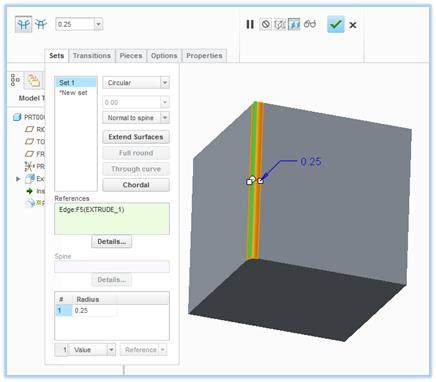Click the Through curve button
Image resolution: width=436 pixels, height=382 pixels.
[136, 169]
